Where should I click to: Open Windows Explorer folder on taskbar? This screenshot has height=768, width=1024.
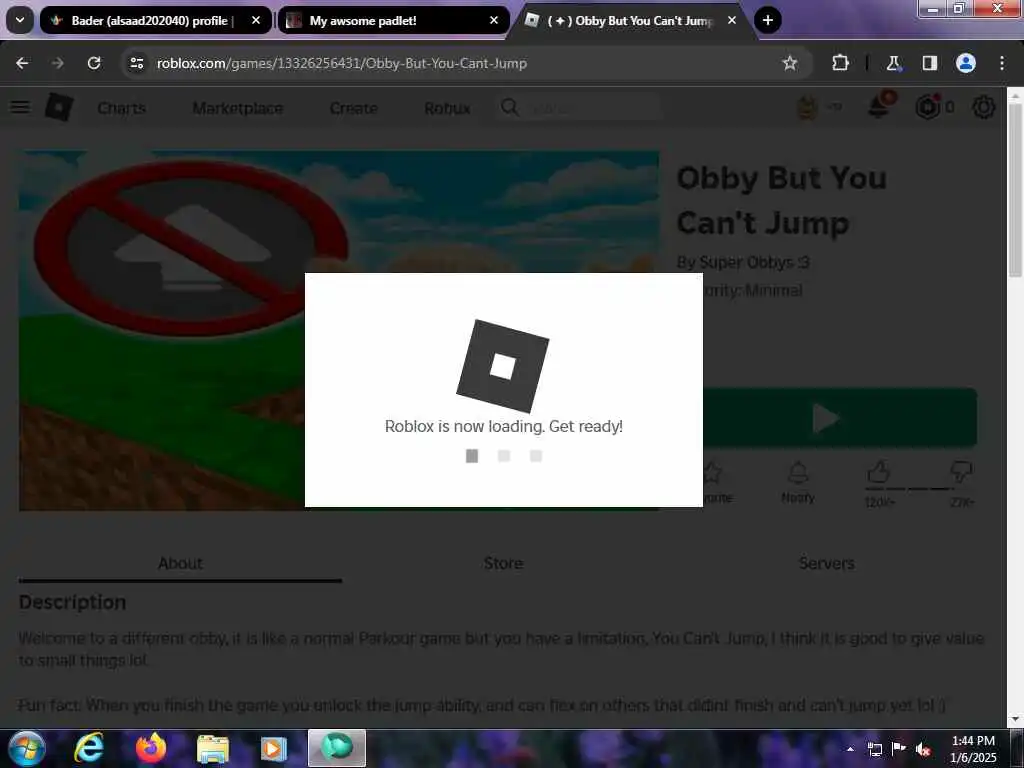[x=213, y=749]
